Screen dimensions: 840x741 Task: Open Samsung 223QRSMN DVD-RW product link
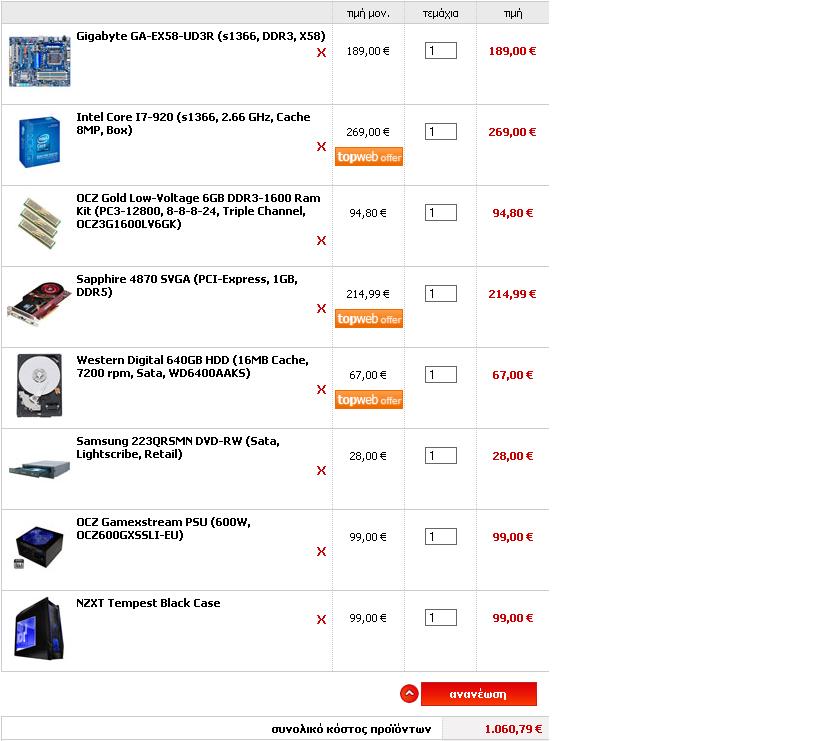point(178,448)
